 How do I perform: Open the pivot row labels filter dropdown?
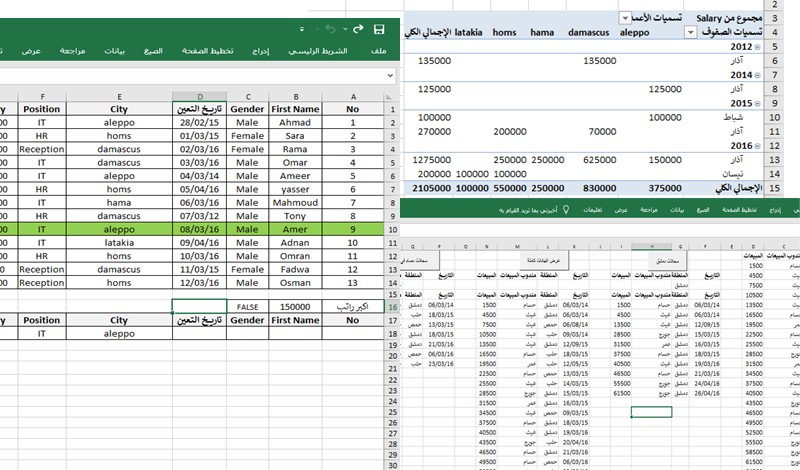point(690,33)
